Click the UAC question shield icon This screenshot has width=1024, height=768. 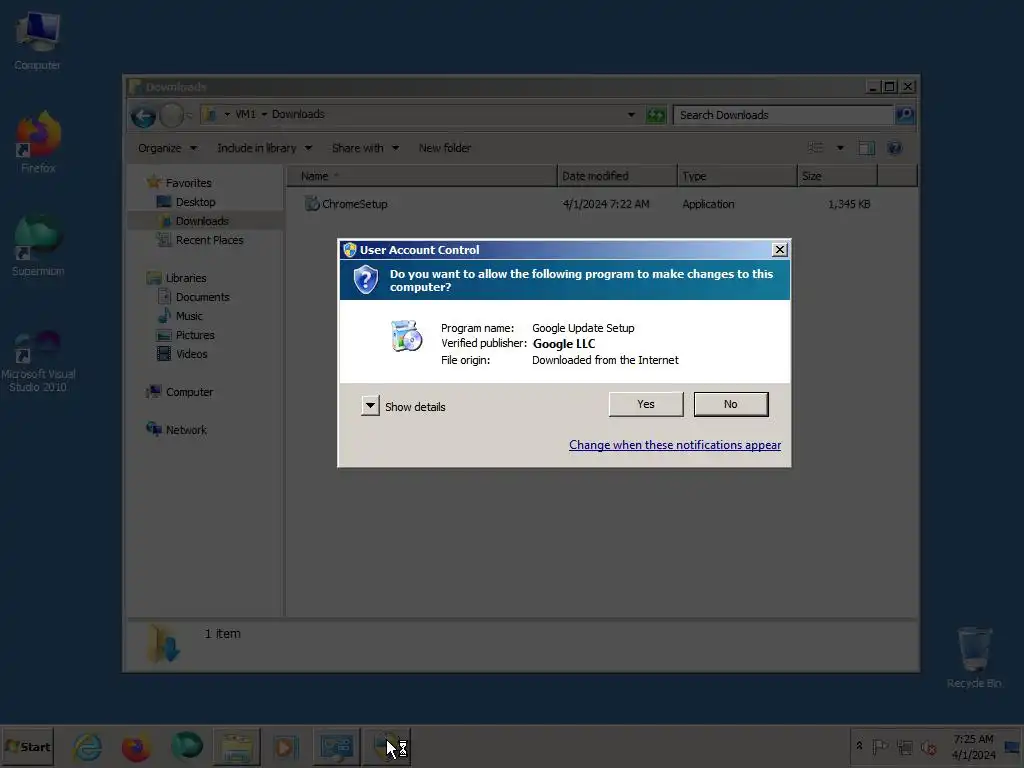coord(366,280)
